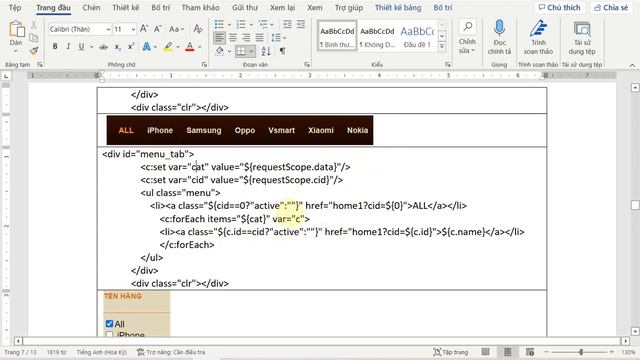Sort the selected text
Screen dimensions: 640x360
click(x=266, y=51)
